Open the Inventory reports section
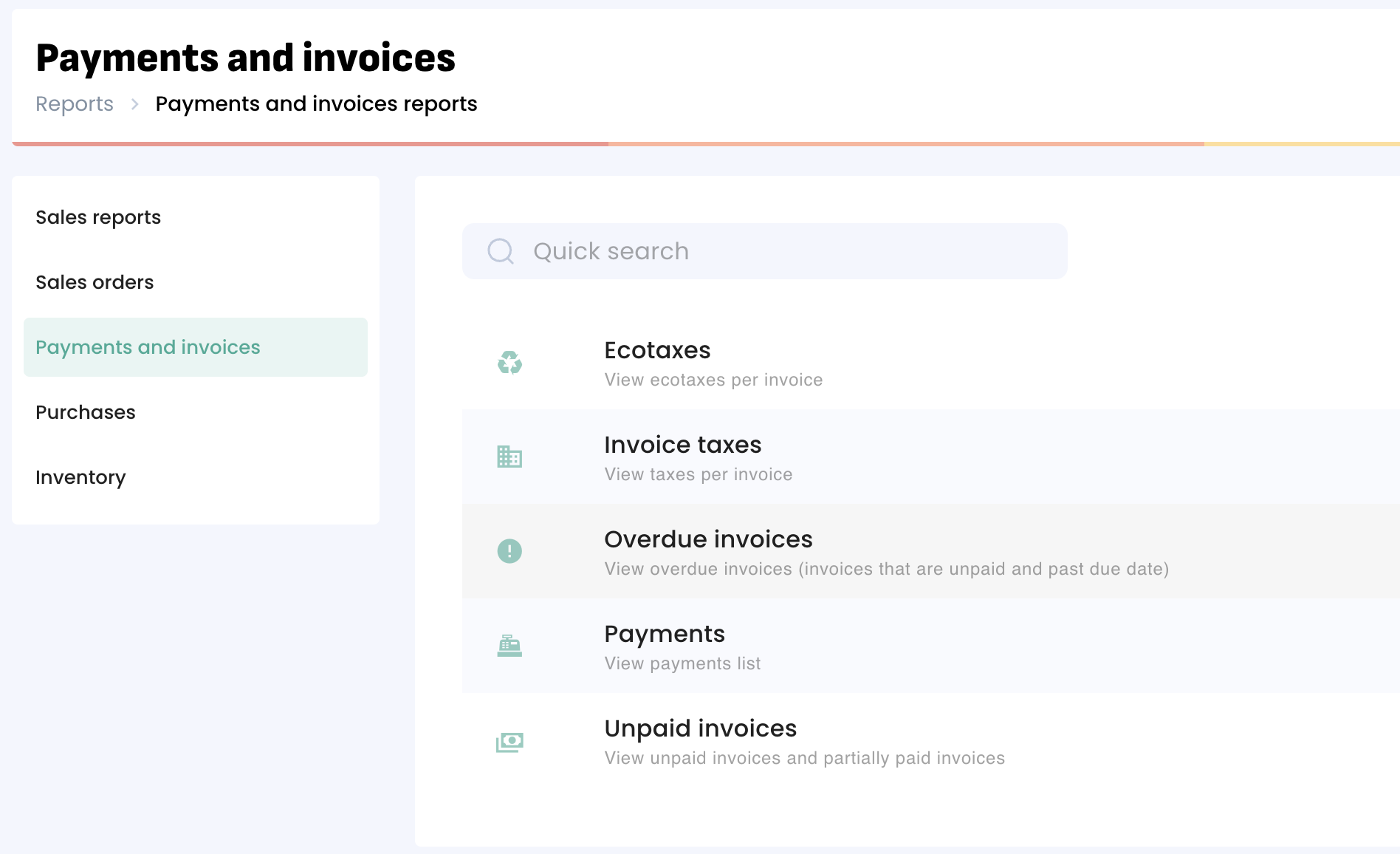This screenshot has height=854, width=1400. coord(80,477)
